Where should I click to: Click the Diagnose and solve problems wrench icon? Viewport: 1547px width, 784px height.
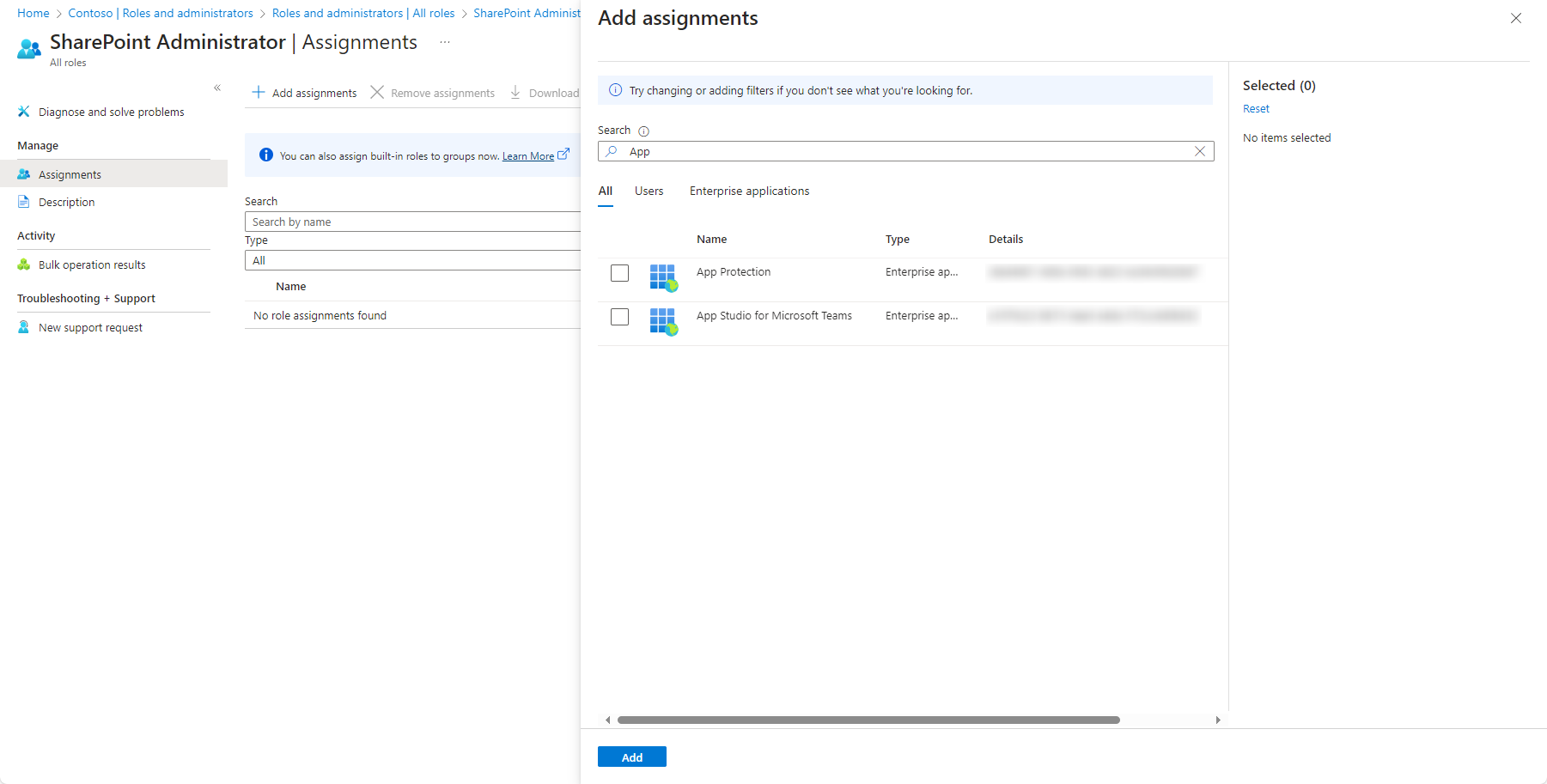[23, 112]
